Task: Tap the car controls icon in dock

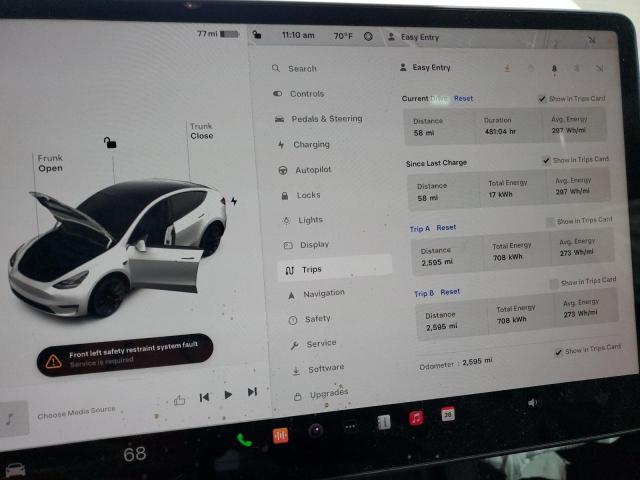Action: 15,470
